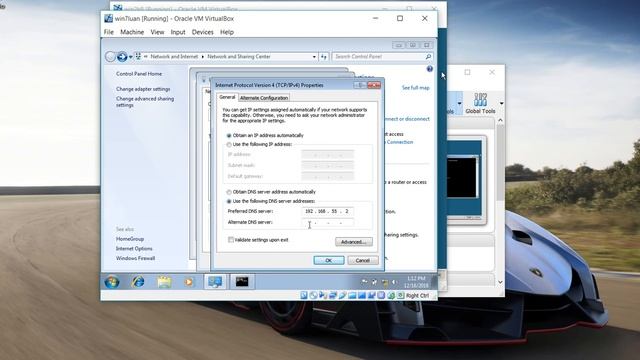
Task: Click VirtualBox Manager scrollbar down arrow
Action: click(500, 282)
